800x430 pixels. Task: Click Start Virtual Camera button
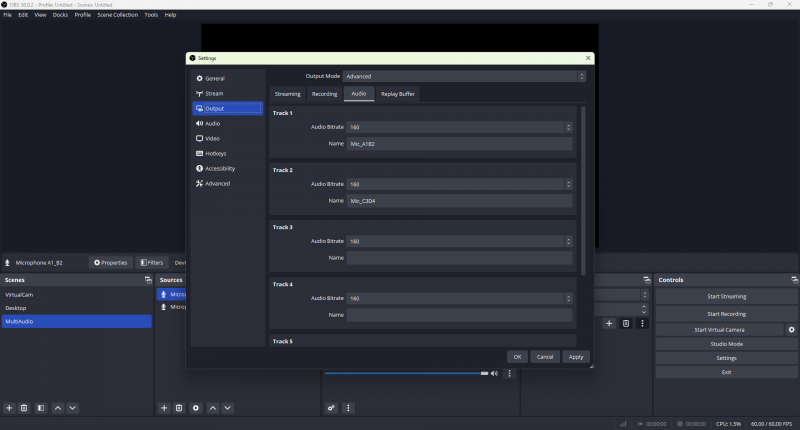click(x=719, y=330)
